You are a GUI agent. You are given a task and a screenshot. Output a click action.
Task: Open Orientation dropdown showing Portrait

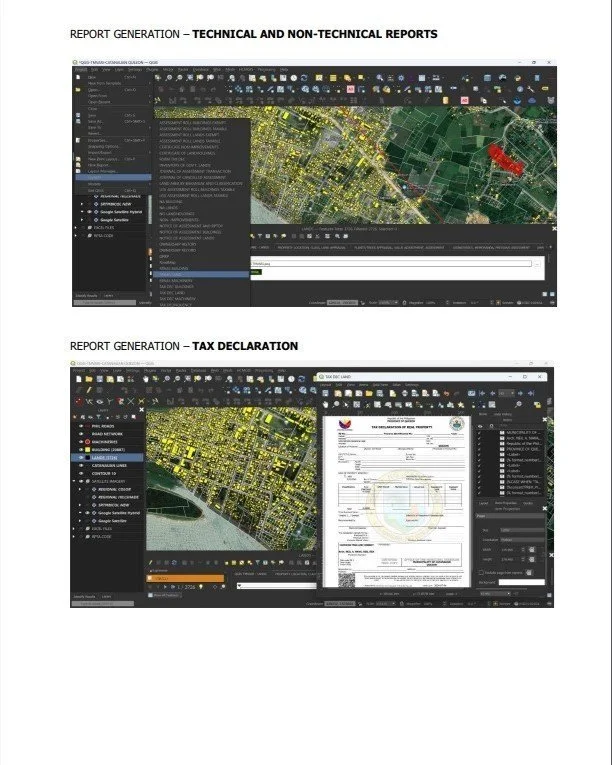click(522, 540)
